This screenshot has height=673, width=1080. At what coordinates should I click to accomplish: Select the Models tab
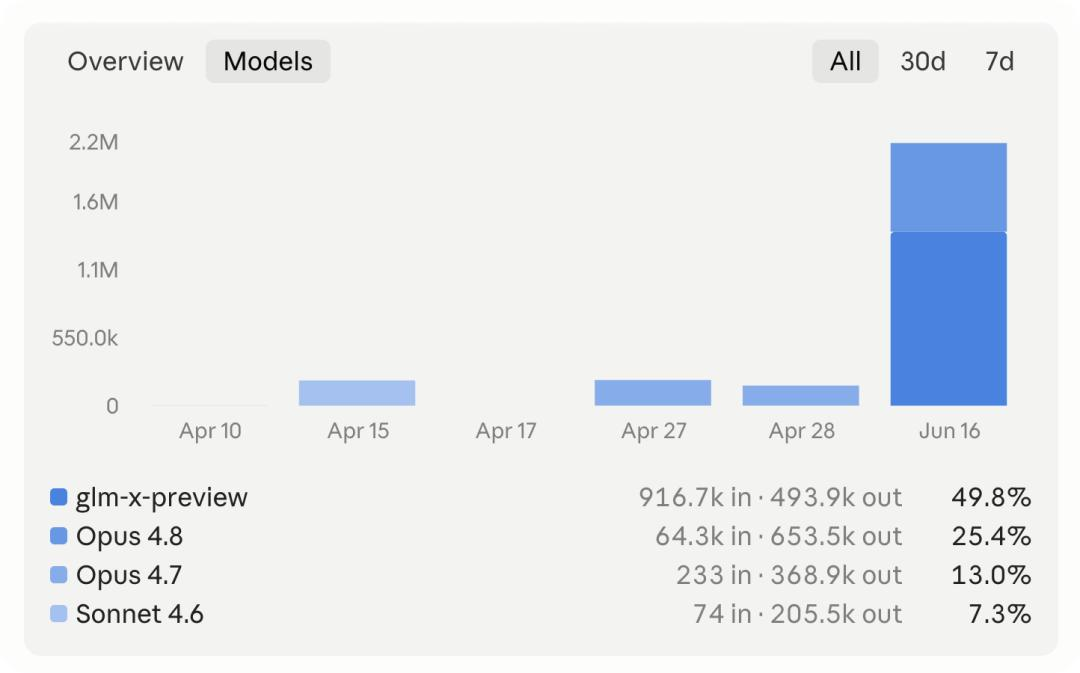tap(268, 61)
